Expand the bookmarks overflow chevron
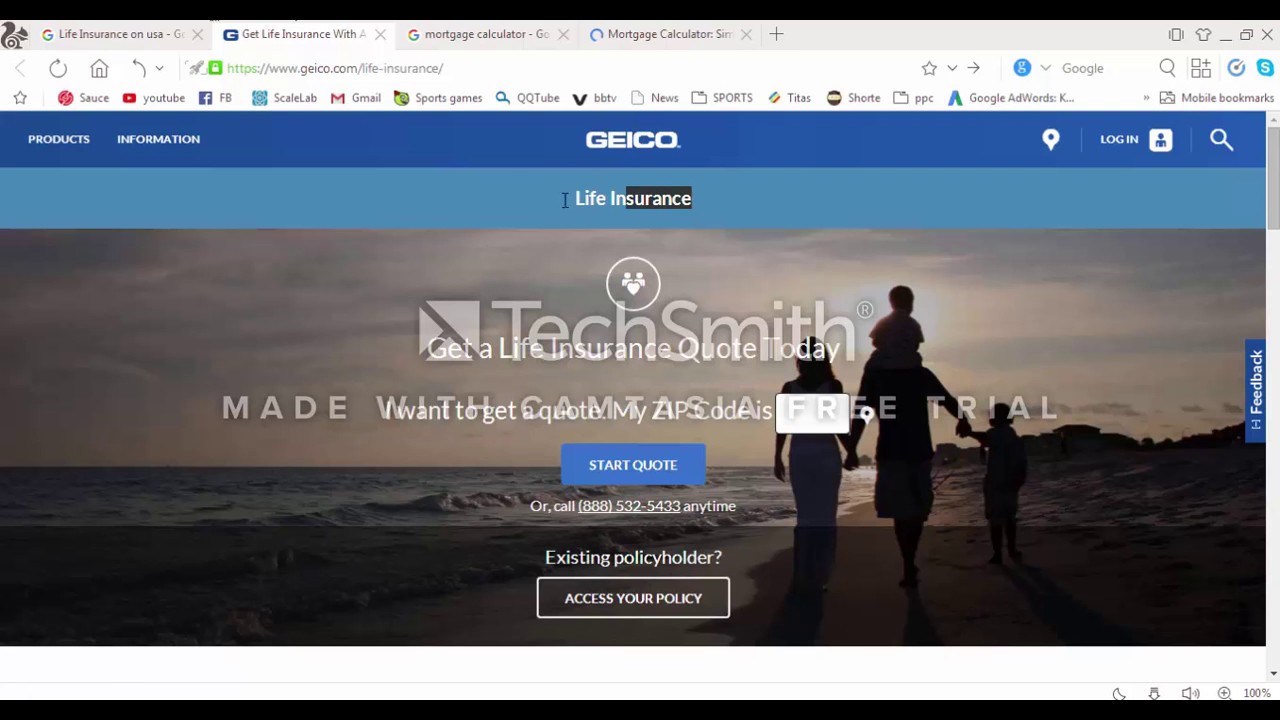 [1146, 98]
